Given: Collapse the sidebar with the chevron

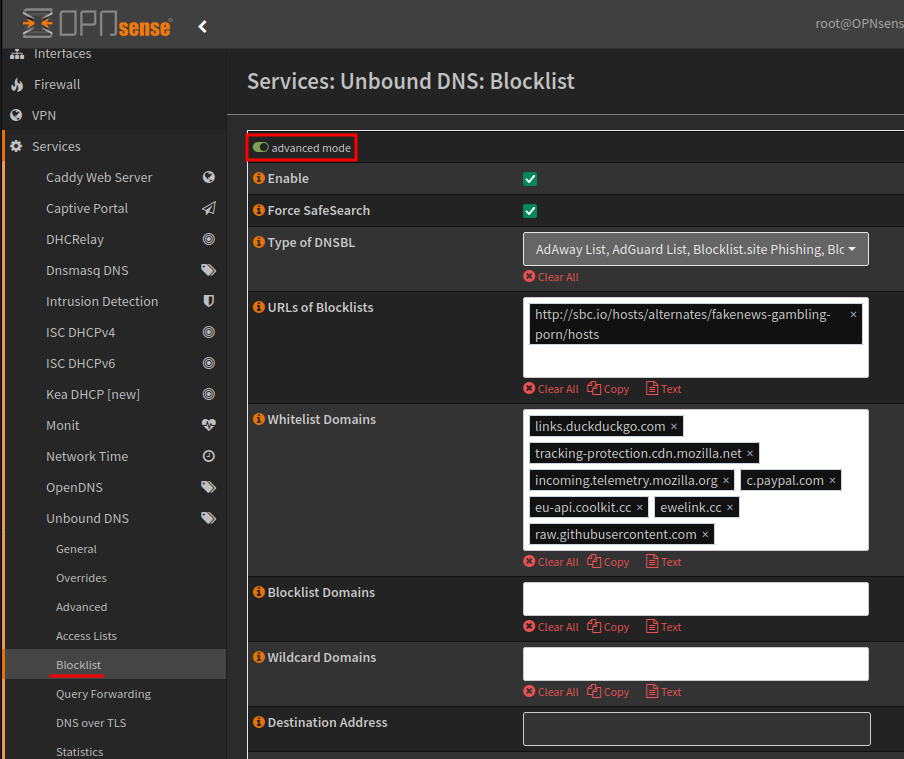Looking at the screenshot, I should click(x=202, y=27).
